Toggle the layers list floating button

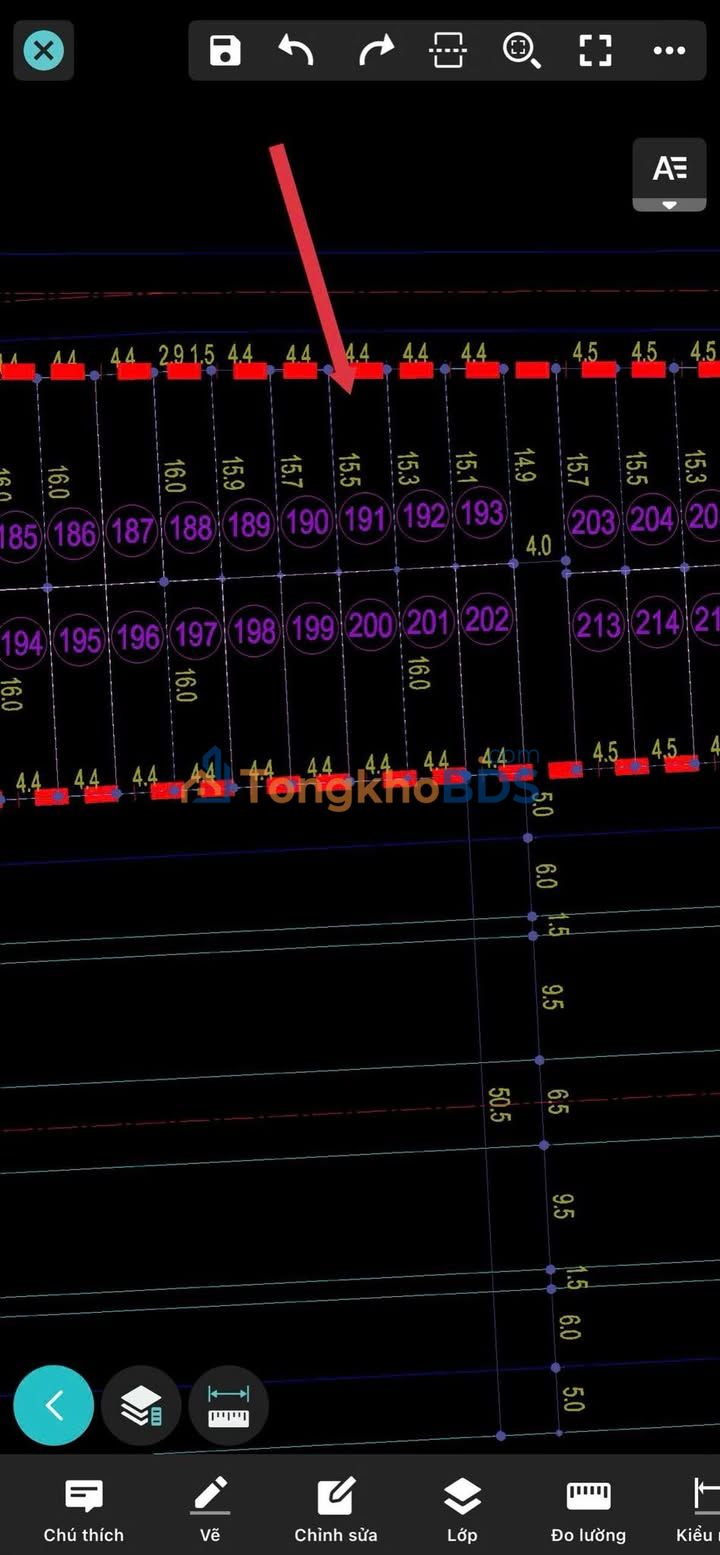click(141, 1406)
